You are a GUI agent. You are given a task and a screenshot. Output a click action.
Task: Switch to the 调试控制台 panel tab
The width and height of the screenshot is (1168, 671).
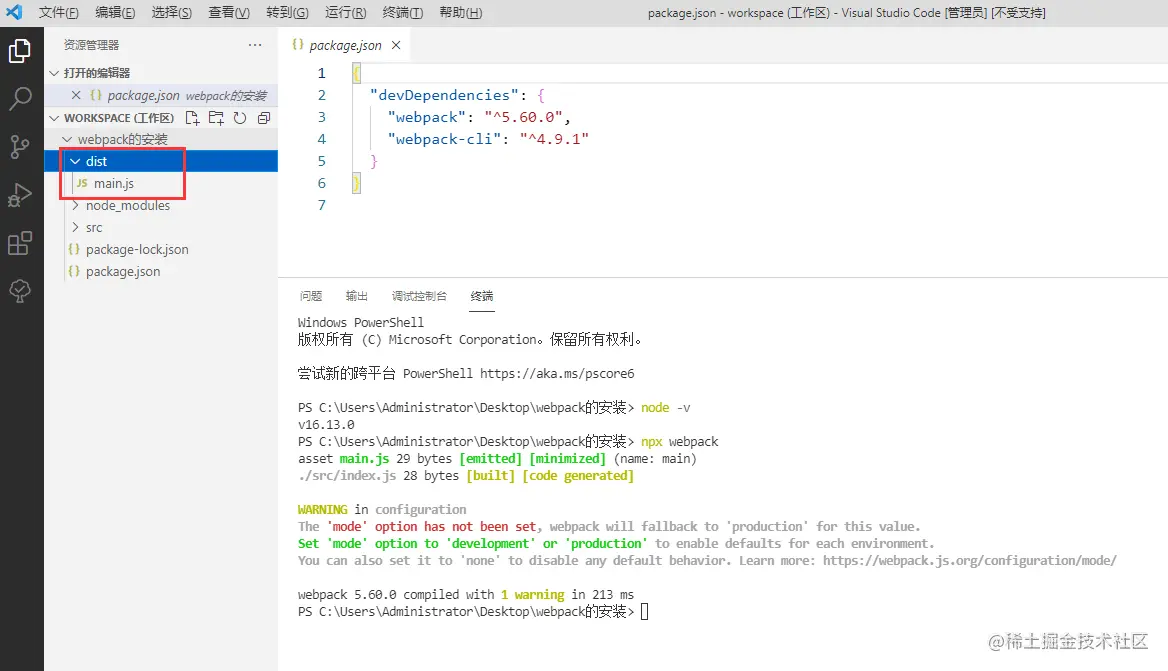419,296
